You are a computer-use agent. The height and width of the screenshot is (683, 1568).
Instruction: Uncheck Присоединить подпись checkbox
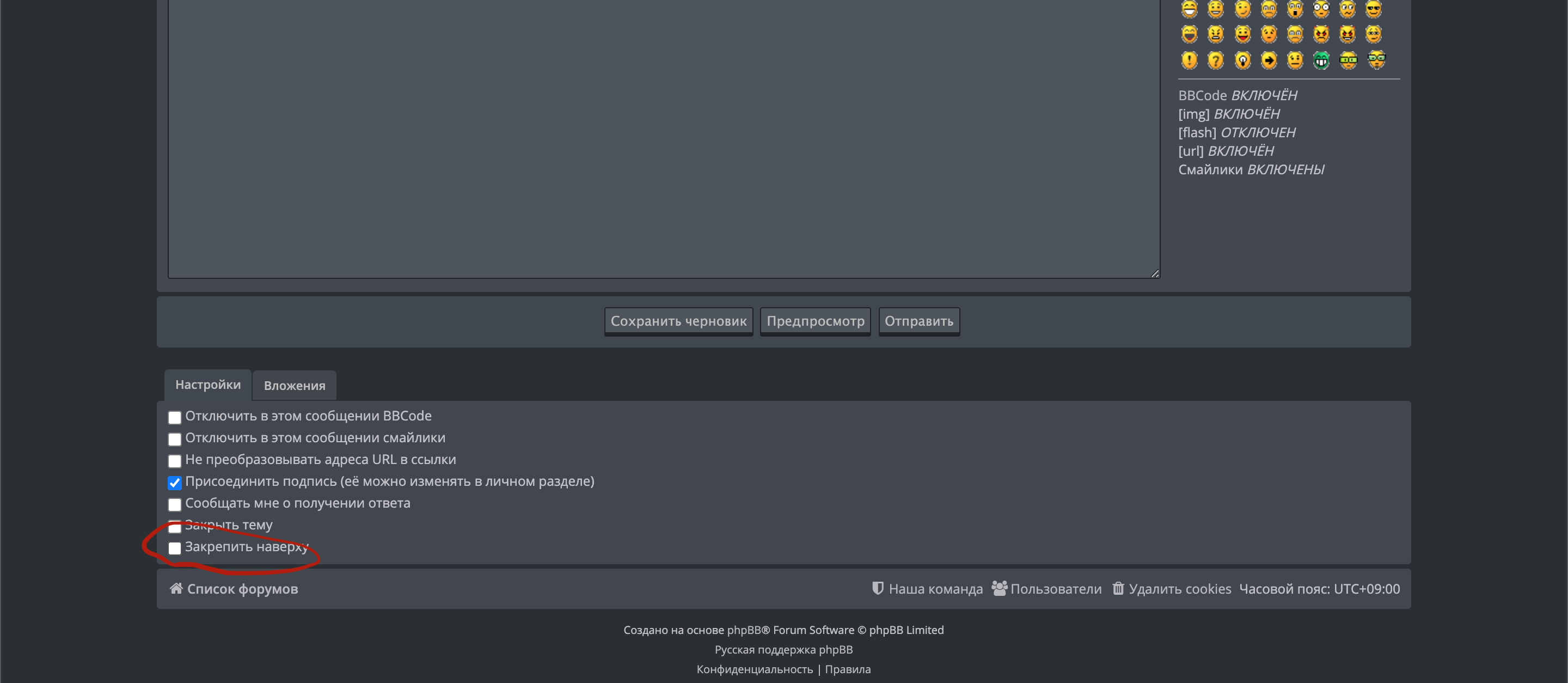175,483
